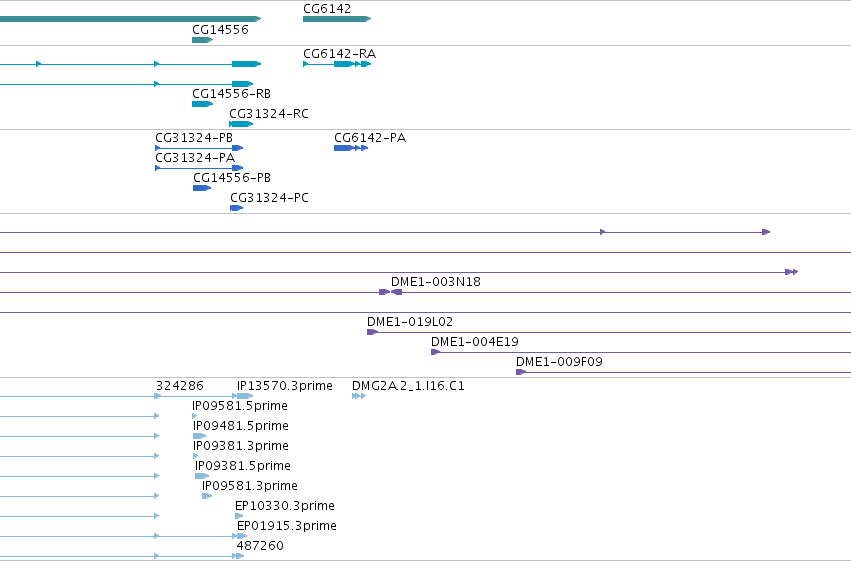
Task: Select the IP09481.5prime light blue bar
Action: (x=200, y=436)
